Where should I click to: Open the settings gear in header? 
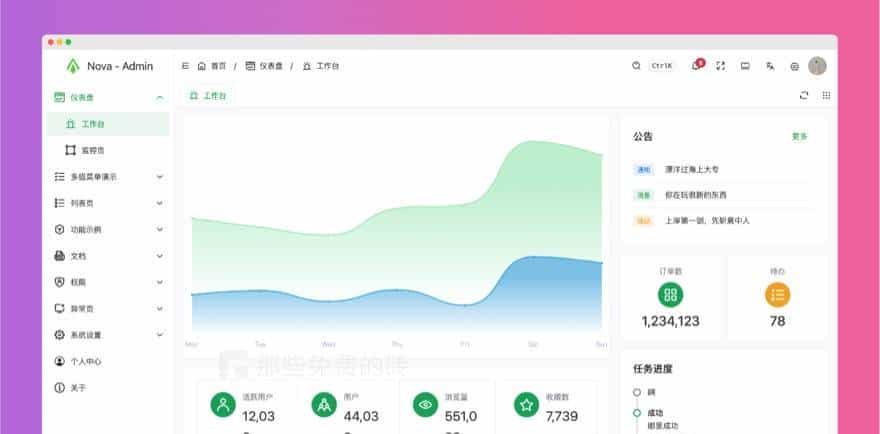point(794,66)
